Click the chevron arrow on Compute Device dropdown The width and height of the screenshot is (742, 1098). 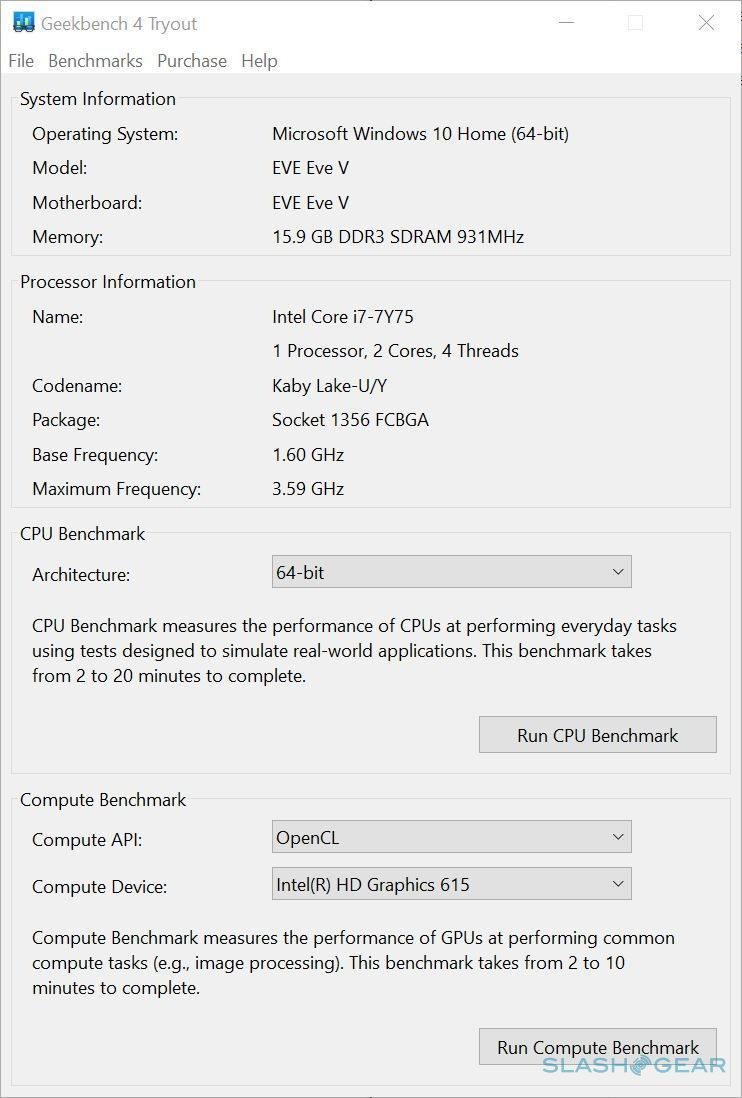617,884
